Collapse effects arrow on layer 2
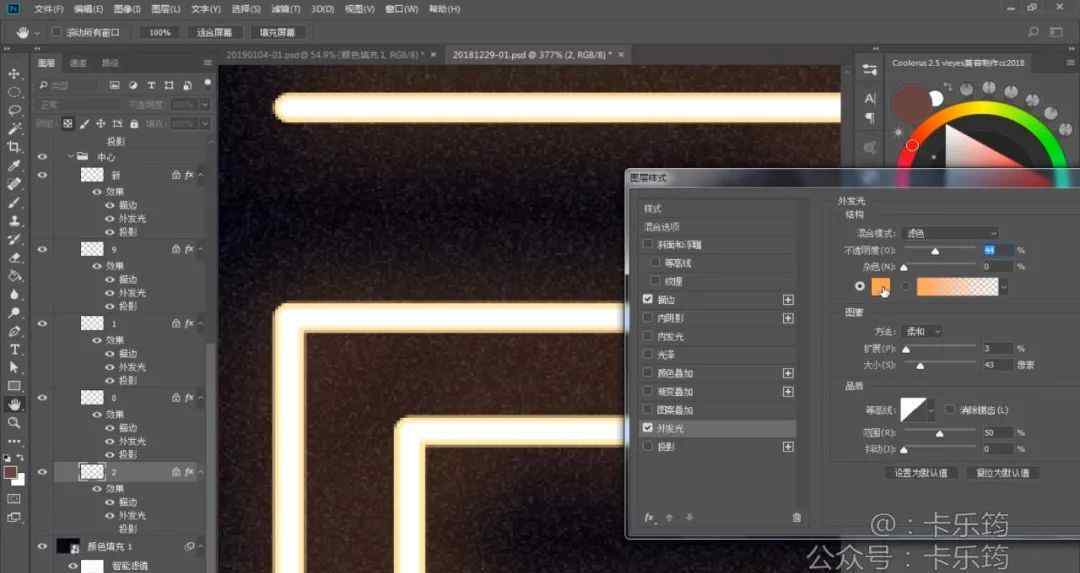 [200, 472]
